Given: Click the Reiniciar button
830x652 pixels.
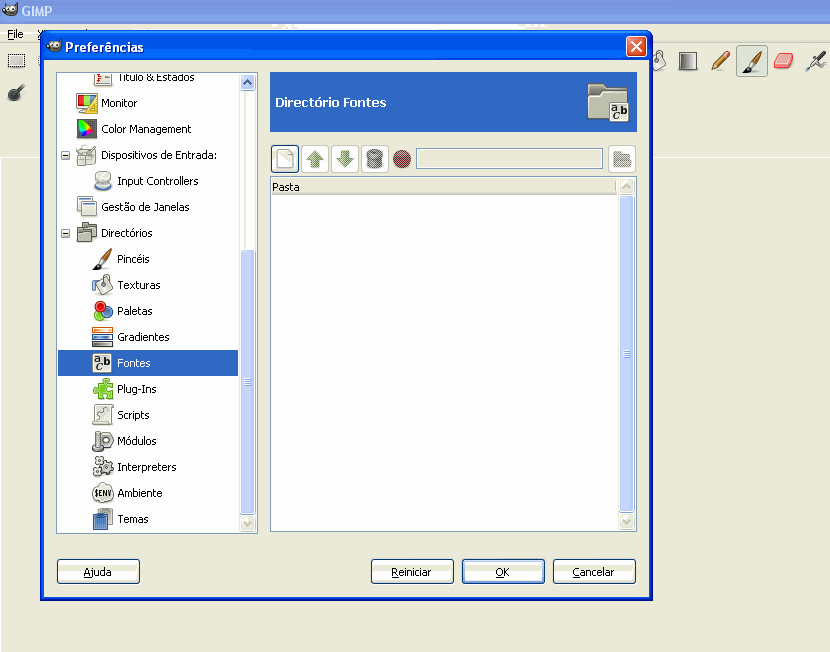Looking at the screenshot, I should tap(412, 572).
